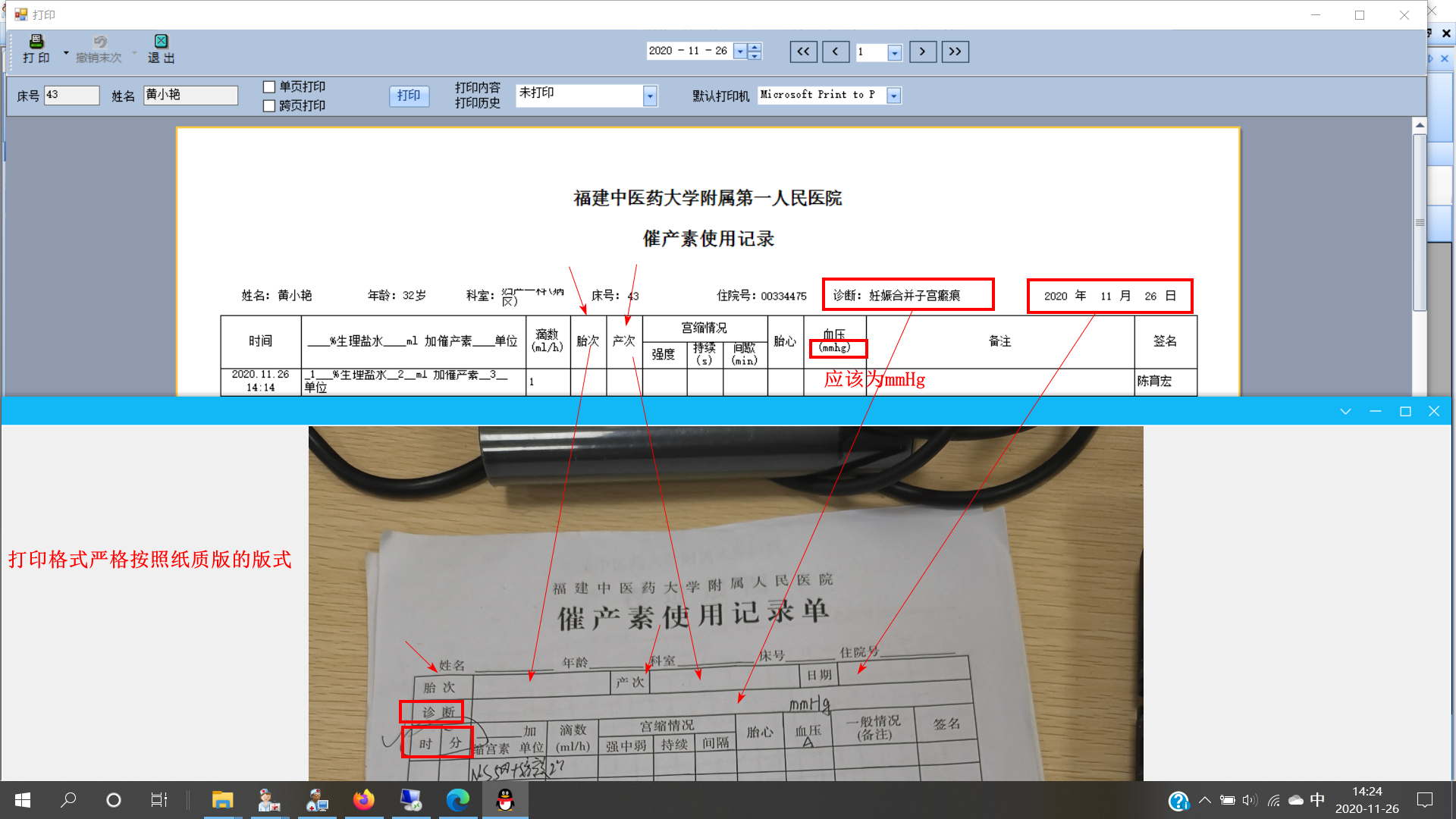
Task: Go to first page with << button
Action: click(x=803, y=52)
